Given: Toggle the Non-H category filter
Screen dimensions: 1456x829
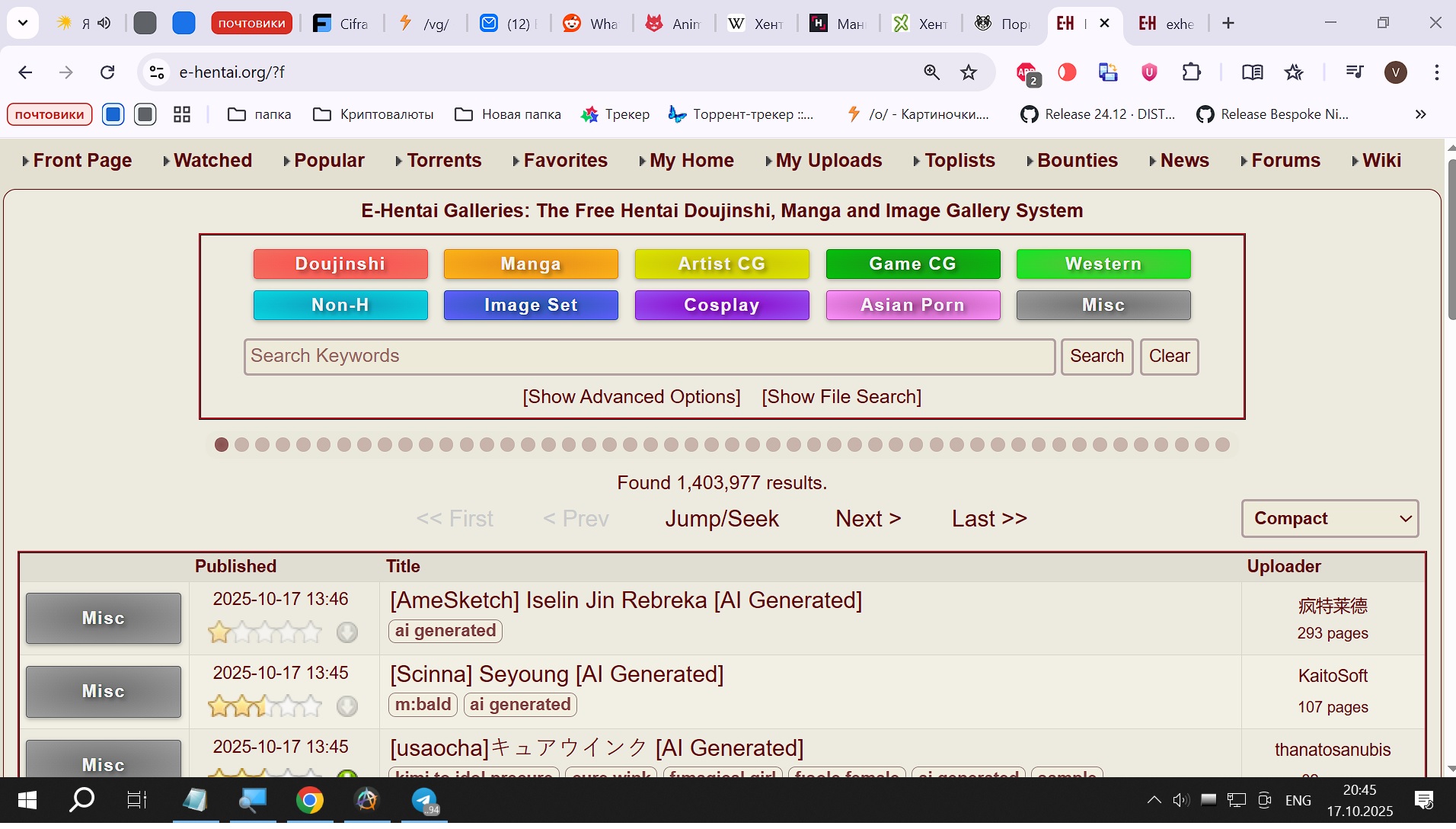Looking at the screenshot, I should pos(340,305).
